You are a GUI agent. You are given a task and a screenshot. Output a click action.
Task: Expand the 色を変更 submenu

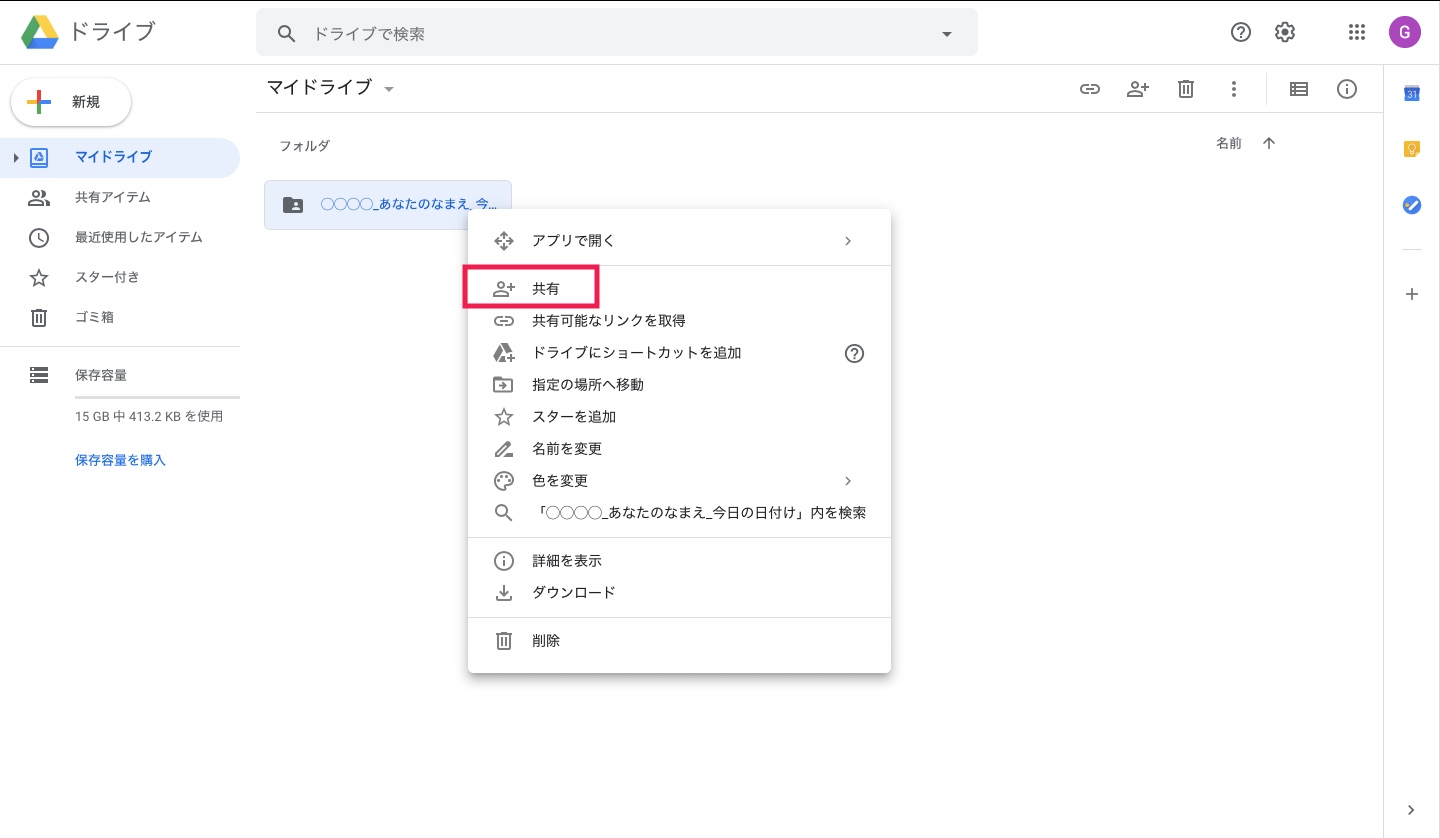848,481
